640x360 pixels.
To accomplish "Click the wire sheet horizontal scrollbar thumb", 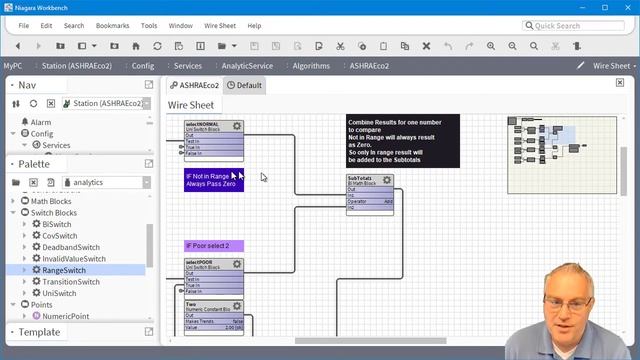I will (x=370, y=340).
